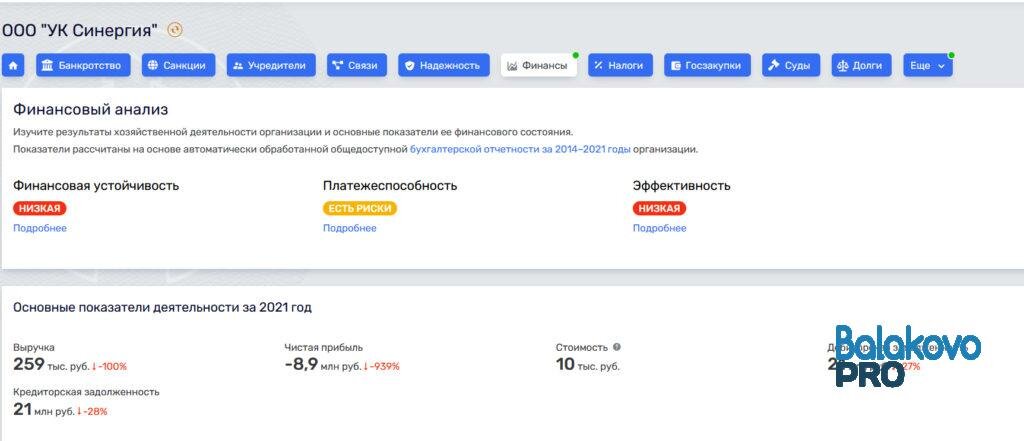Screen dimensions: 1024x441
Task: Click the help icon next to Стоимость
Action: point(616,348)
